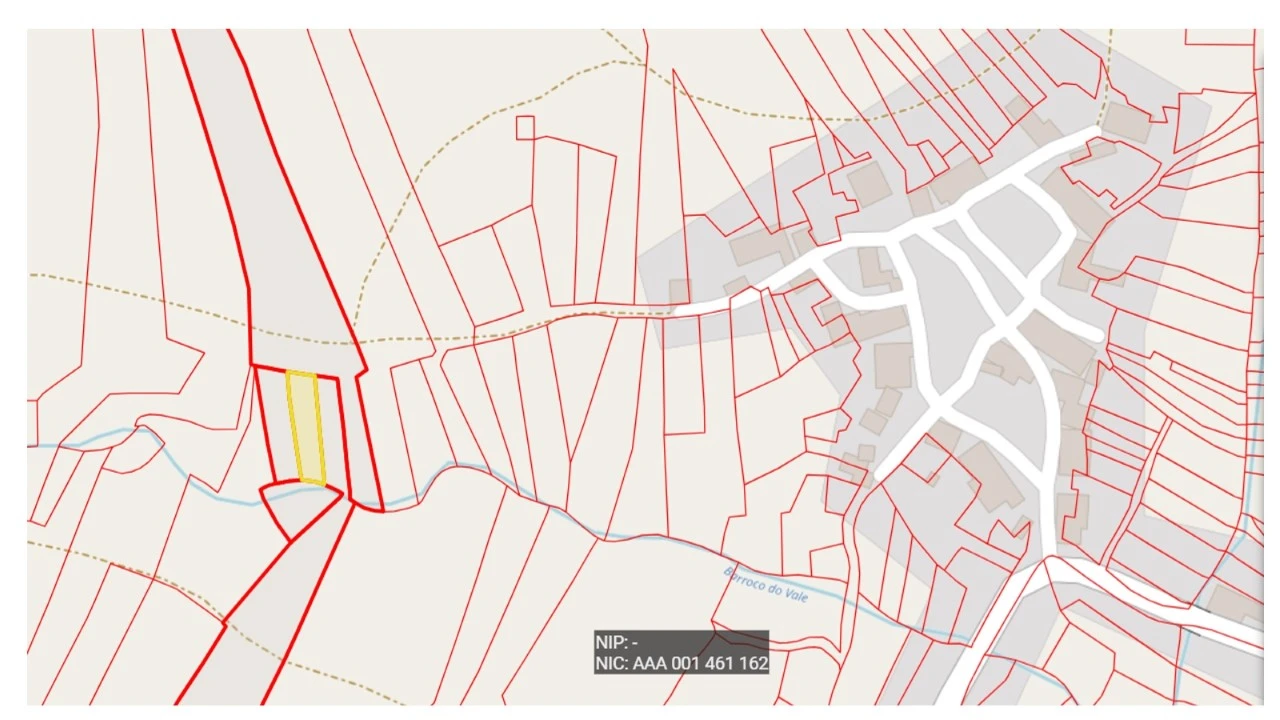The height and width of the screenshot is (720, 1280).
Task: Select the parcel directly right of the yellow parcel
Action: pyautogui.click(x=331, y=432)
